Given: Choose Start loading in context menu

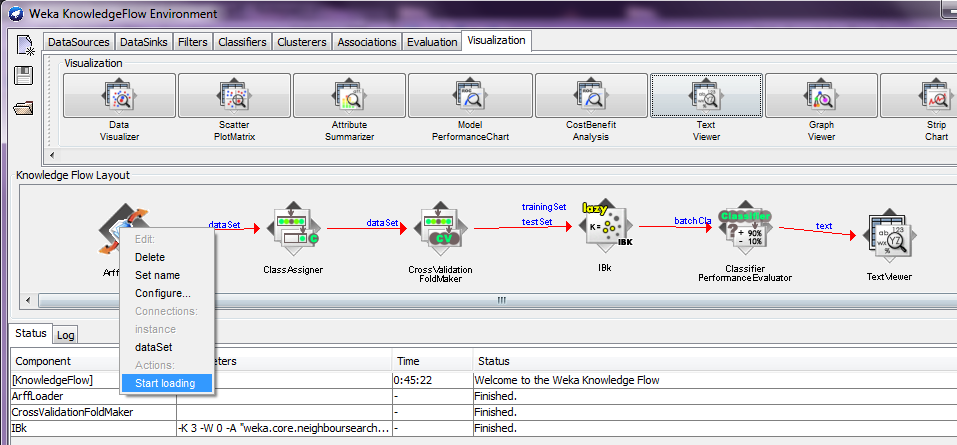Looking at the screenshot, I should 165,383.
